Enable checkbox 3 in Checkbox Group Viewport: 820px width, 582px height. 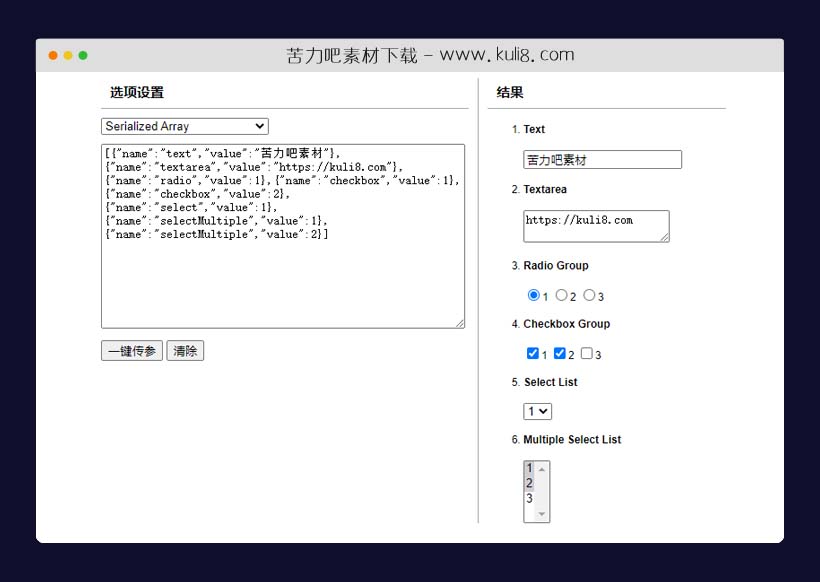pos(587,353)
